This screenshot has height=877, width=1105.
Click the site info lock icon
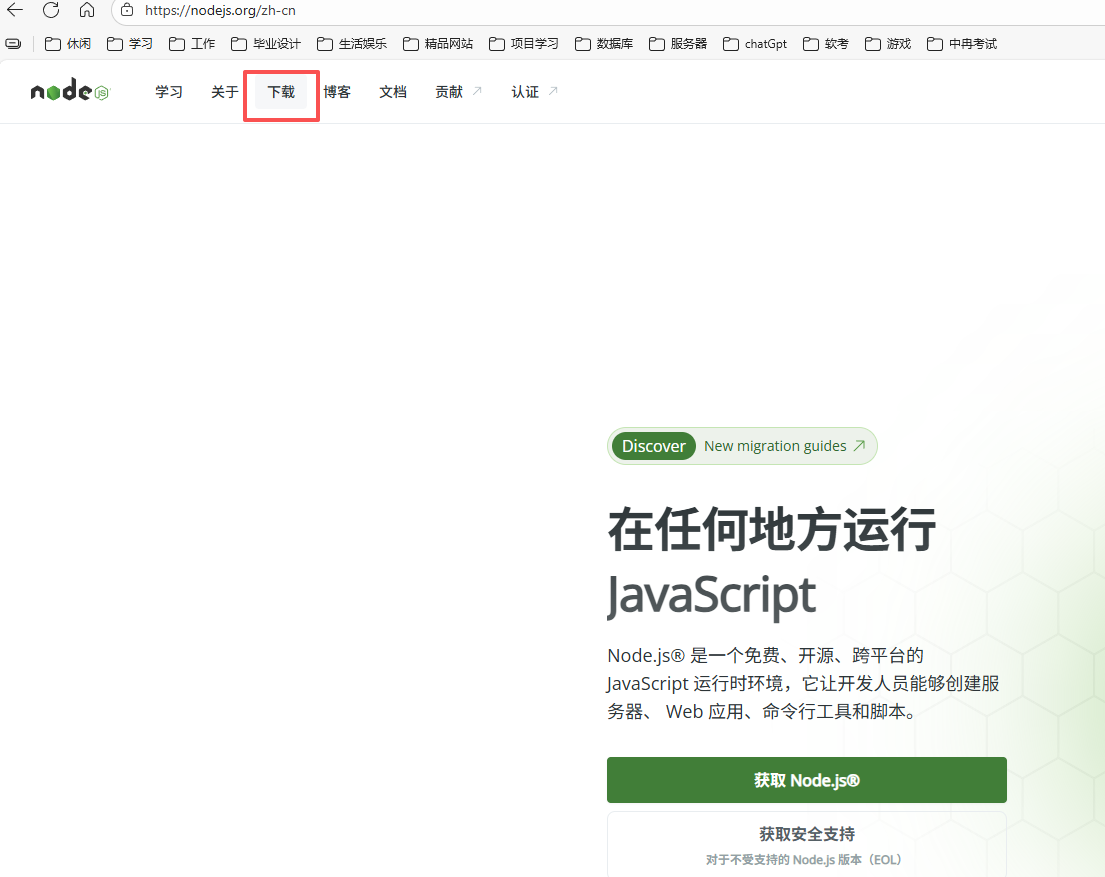(127, 10)
